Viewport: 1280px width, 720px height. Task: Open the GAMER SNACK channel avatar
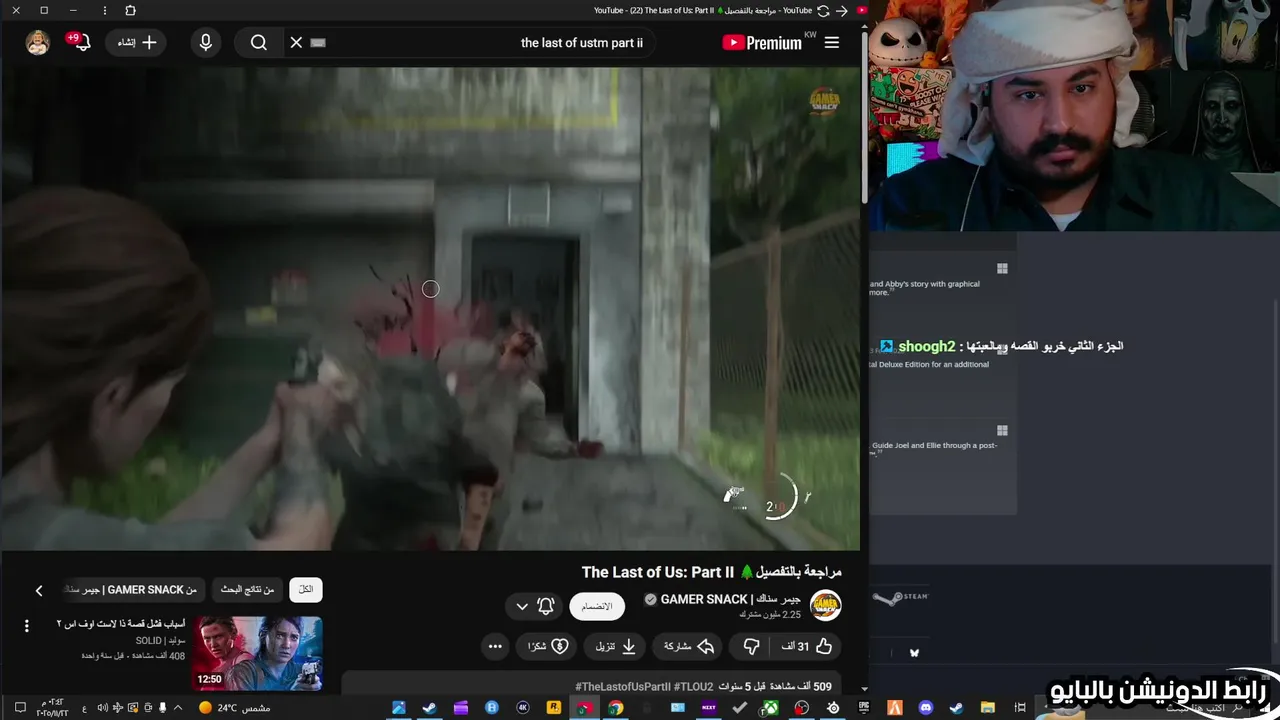click(825, 605)
